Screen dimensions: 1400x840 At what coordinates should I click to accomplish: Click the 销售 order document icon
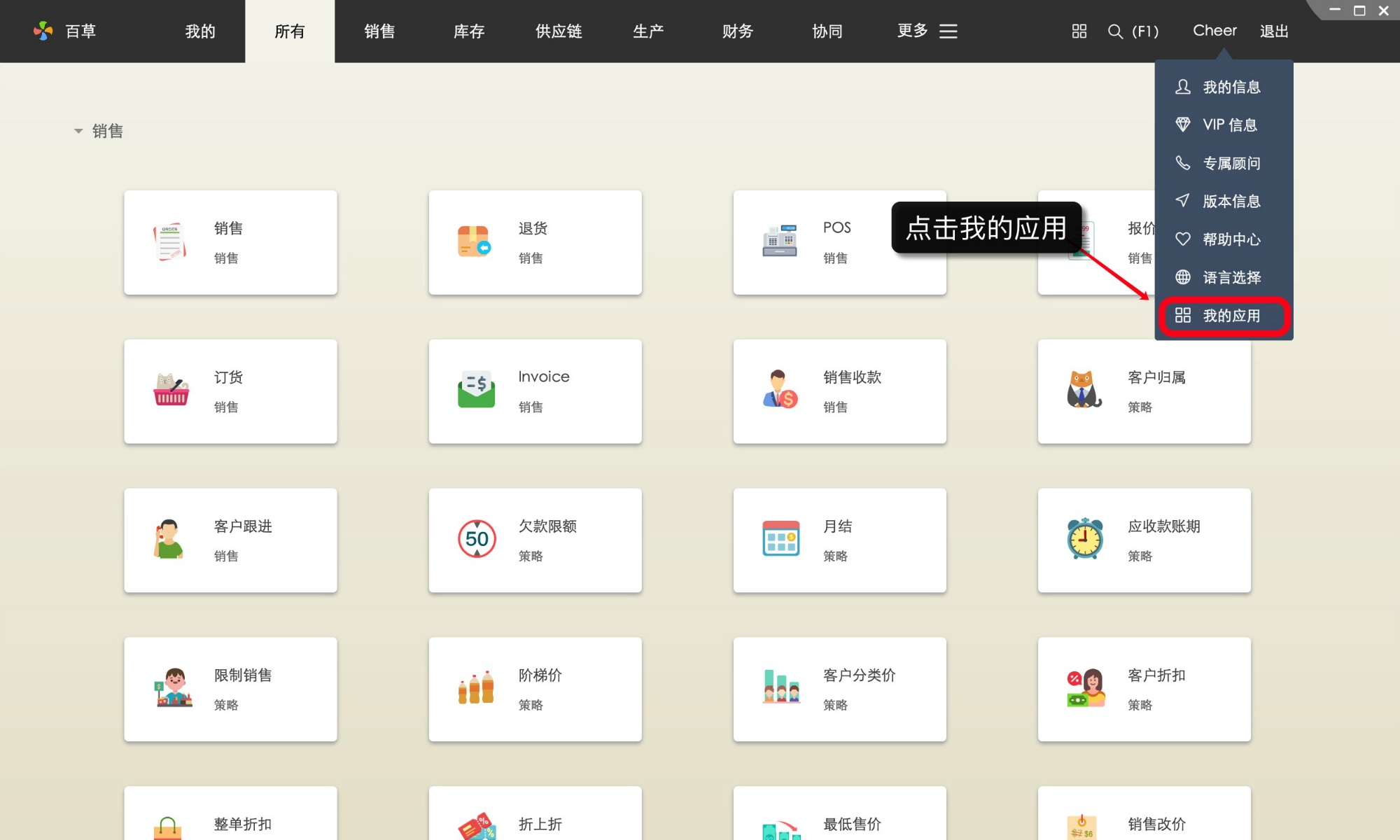169,242
